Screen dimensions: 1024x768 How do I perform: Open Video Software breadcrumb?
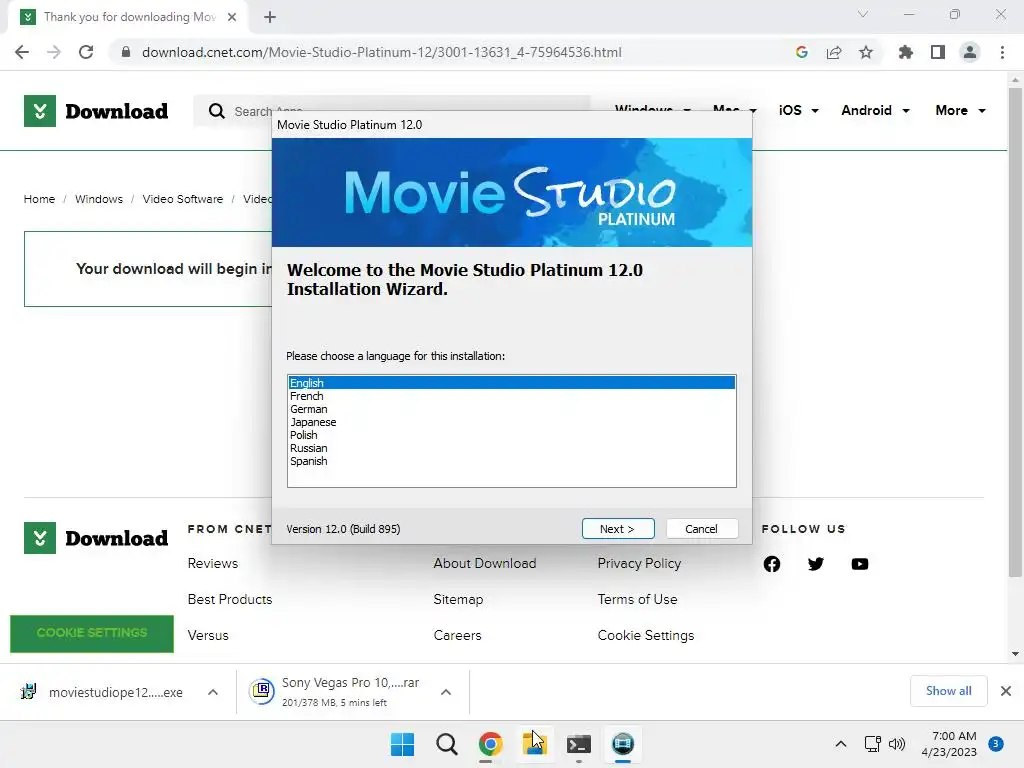pos(183,199)
